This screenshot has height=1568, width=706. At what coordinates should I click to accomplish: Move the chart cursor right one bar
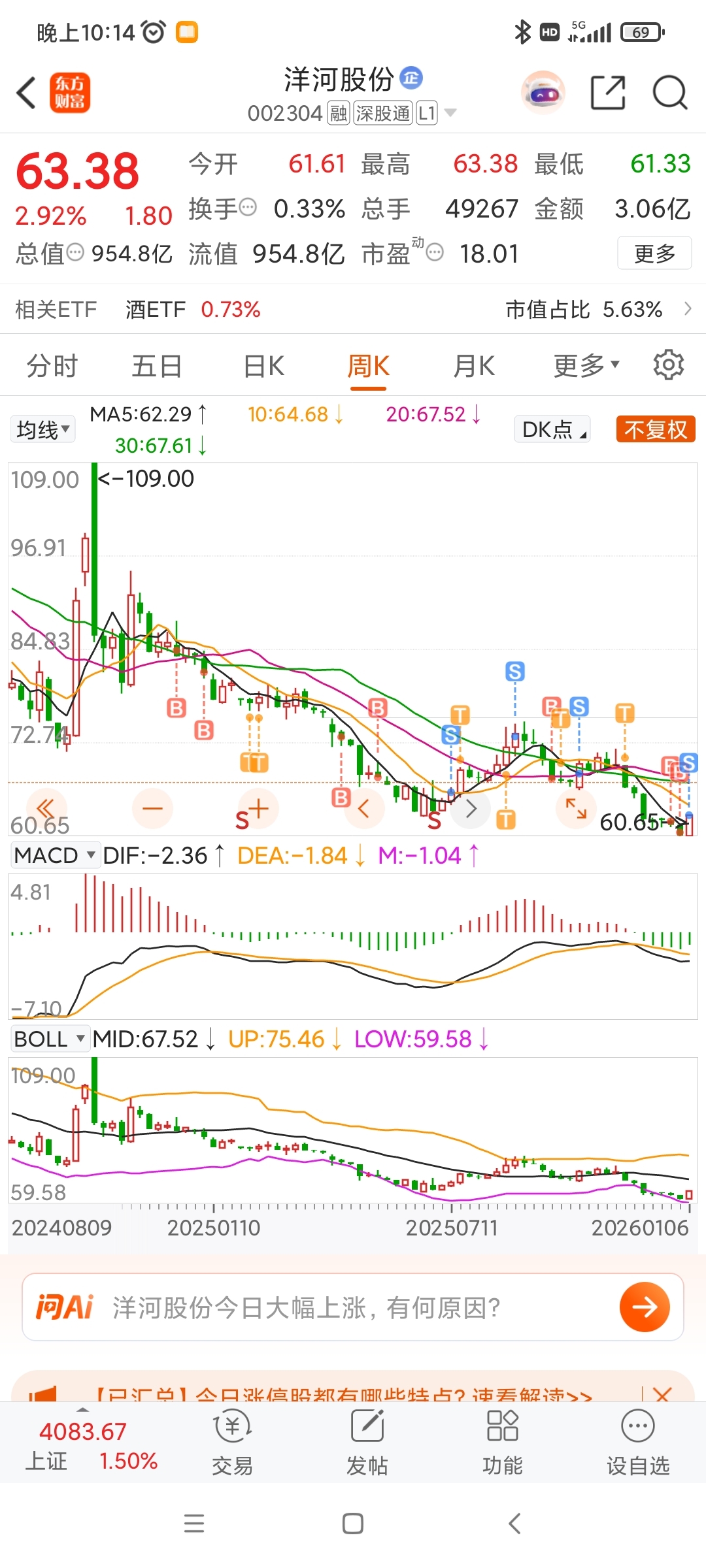[471, 809]
